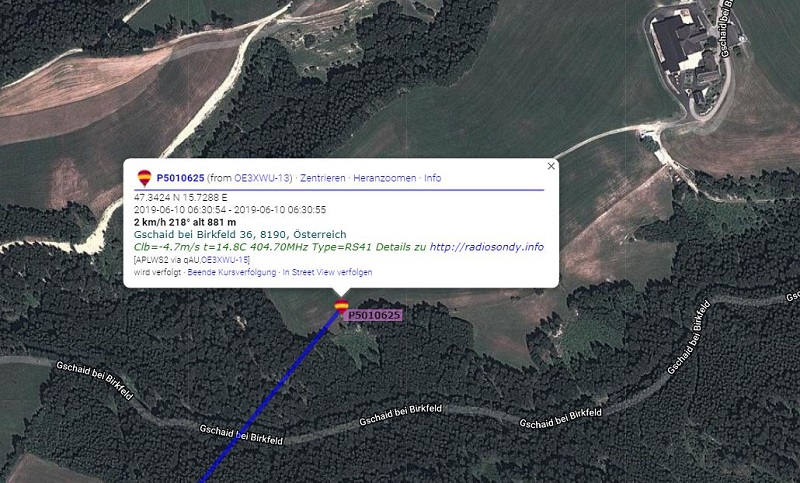Viewport: 800px width, 483px height.
Task: Click road label crossed by blue track
Action: click(241, 435)
